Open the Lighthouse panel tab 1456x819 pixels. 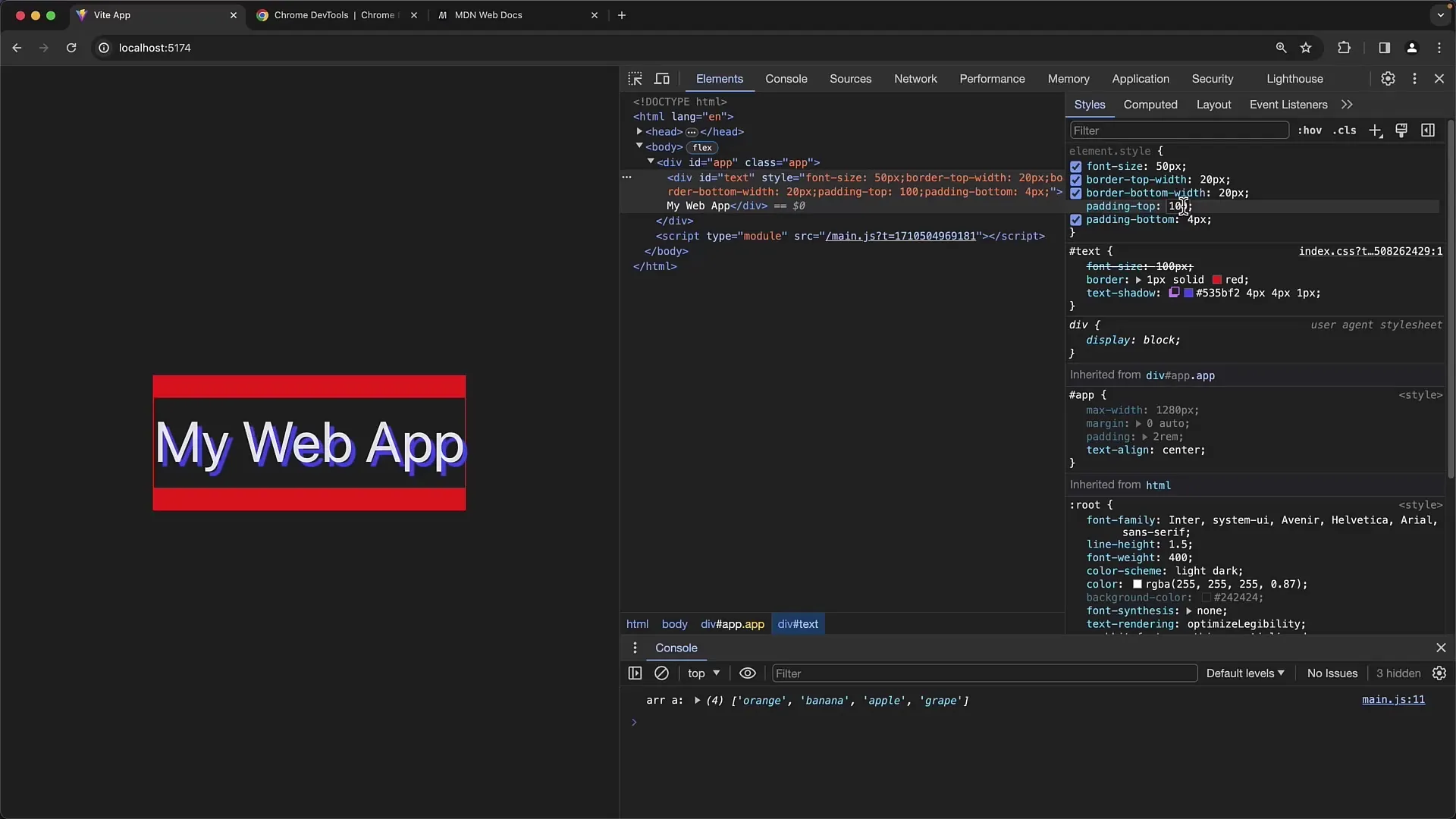pyautogui.click(x=1294, y=79)
